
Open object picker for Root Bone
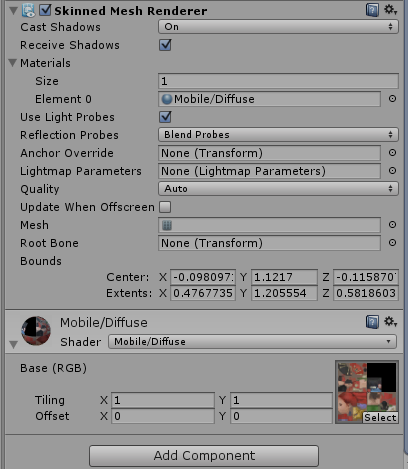click(392, 243)
